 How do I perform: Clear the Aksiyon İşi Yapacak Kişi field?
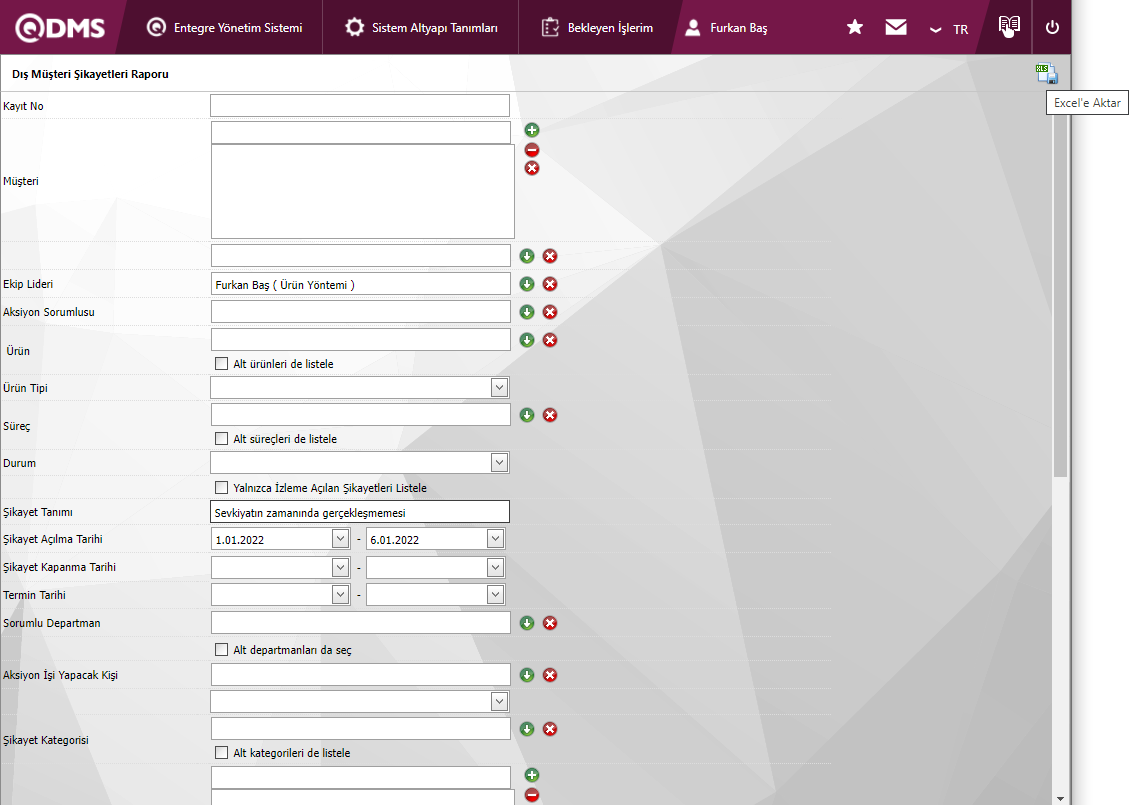(550, 675)
